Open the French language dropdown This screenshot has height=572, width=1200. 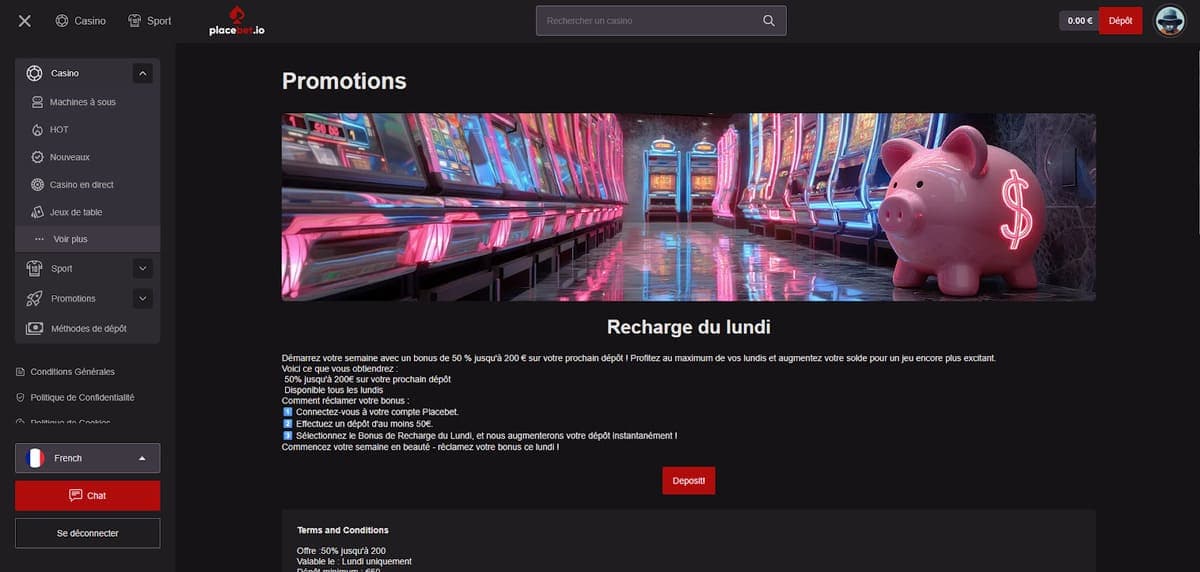pyautogui.click(x=87, y=458)
